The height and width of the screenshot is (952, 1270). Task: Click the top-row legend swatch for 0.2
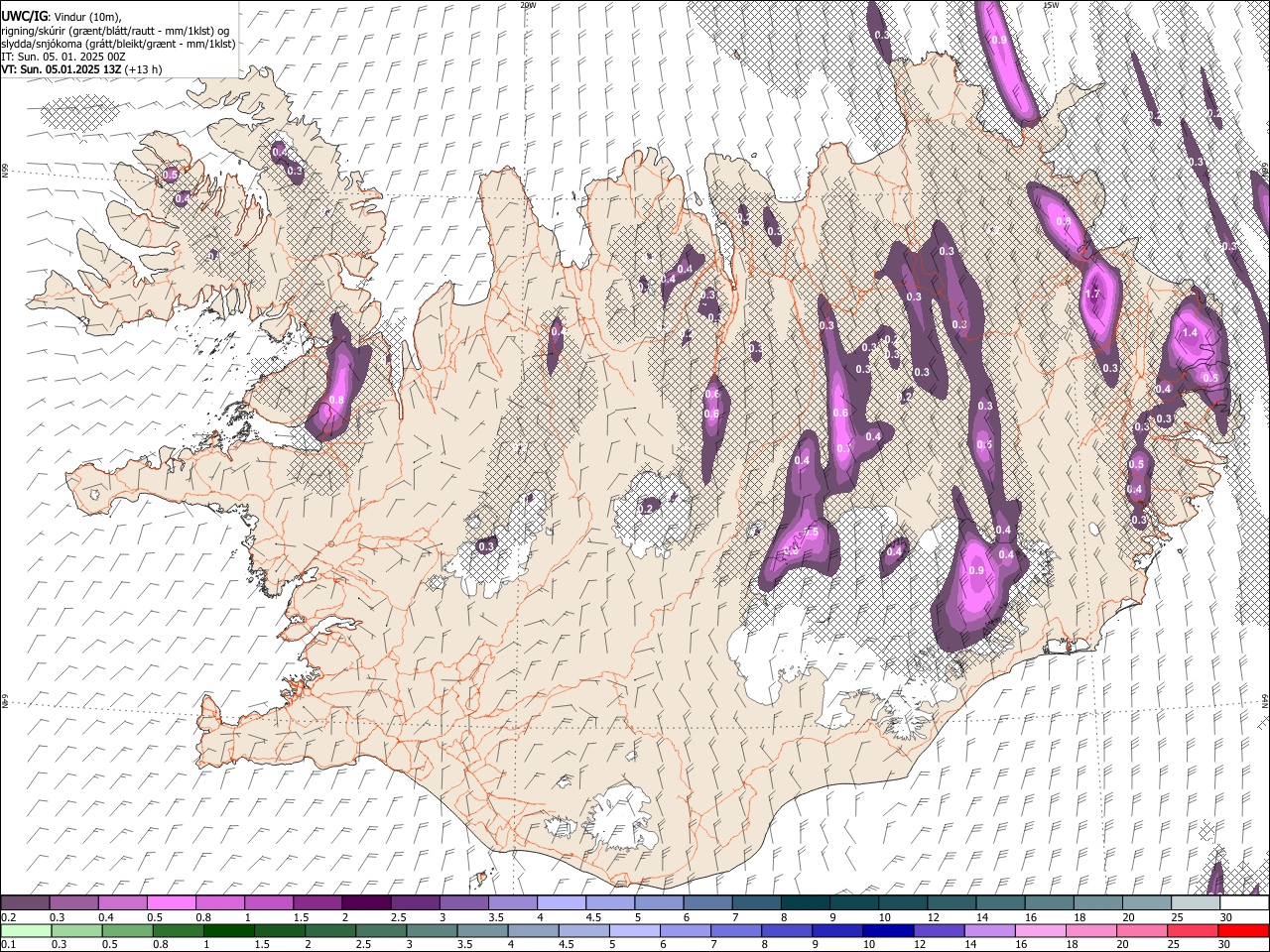[x=25, y=903]
